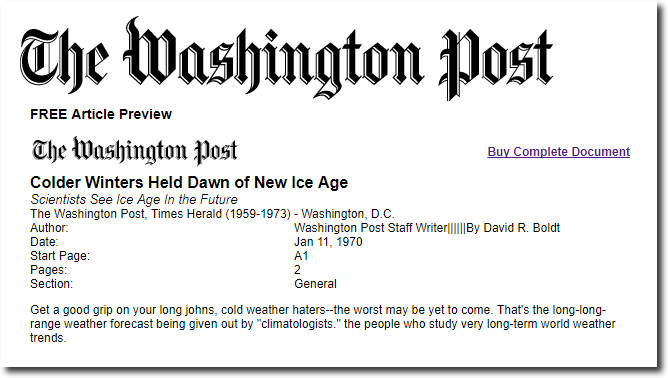This screenshot has width=668, height=378.
Task: Open the Buy Complete Document link
Action: coord(559,152)
